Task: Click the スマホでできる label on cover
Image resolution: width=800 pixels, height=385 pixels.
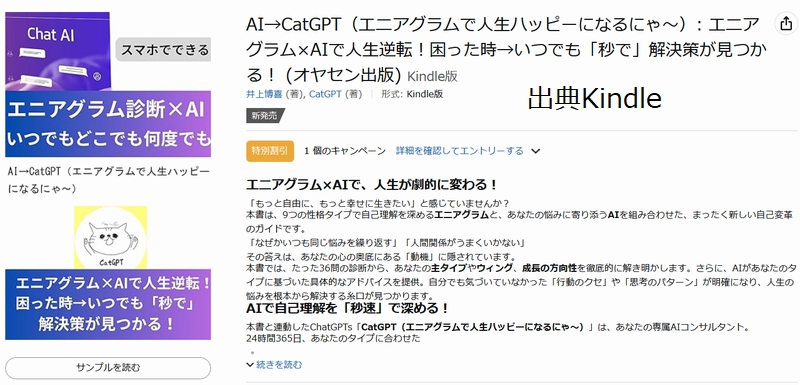Action: tap(164, 49)
